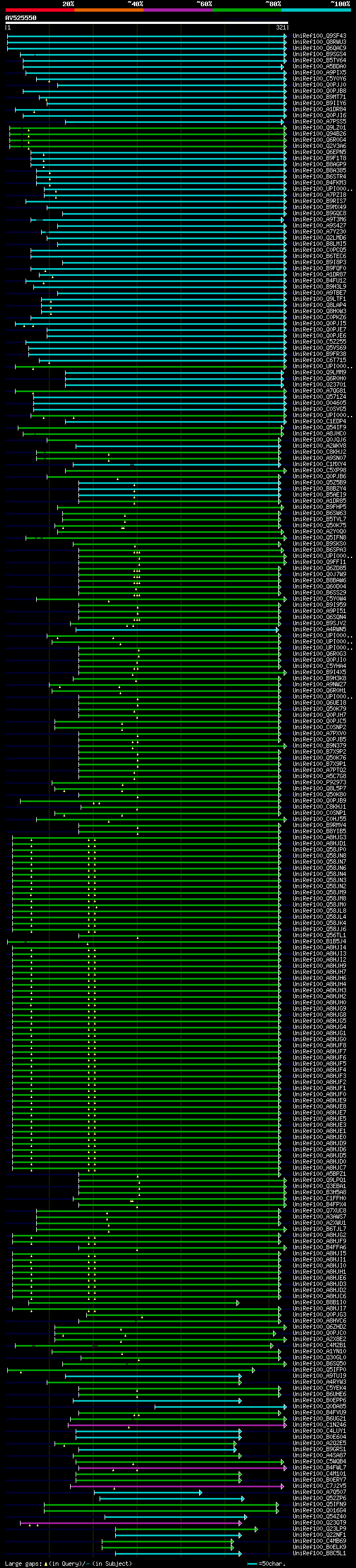Click the Large gaps legend text

click(68, 1564)
